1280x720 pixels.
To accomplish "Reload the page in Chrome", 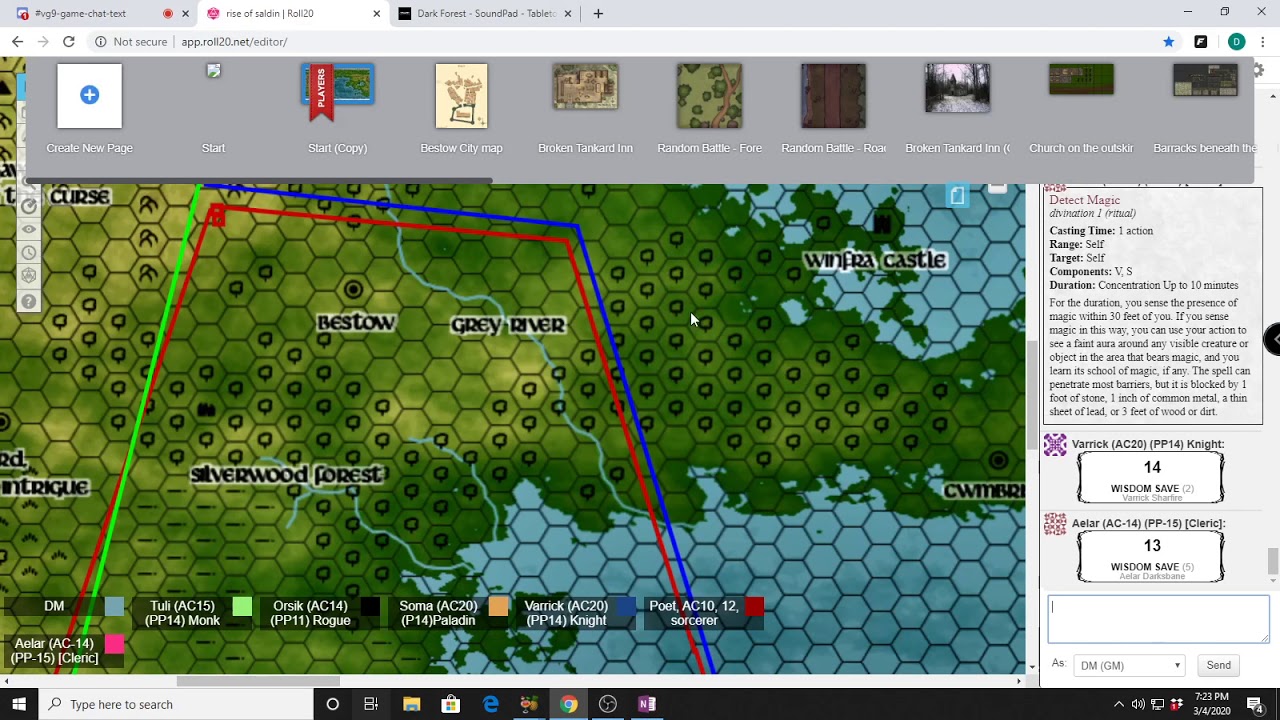I will coord(68,41).
